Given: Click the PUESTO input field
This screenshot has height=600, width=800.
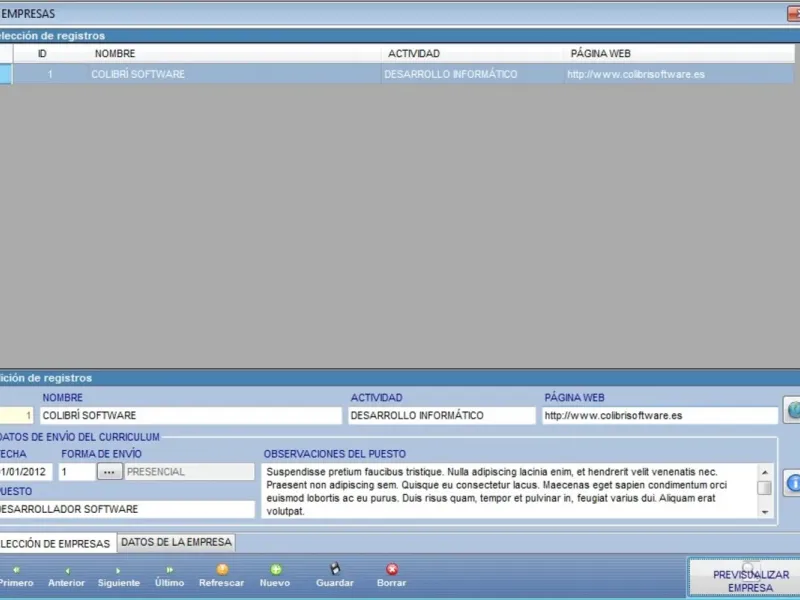Looking at the screenshot, I should (127, 509).
